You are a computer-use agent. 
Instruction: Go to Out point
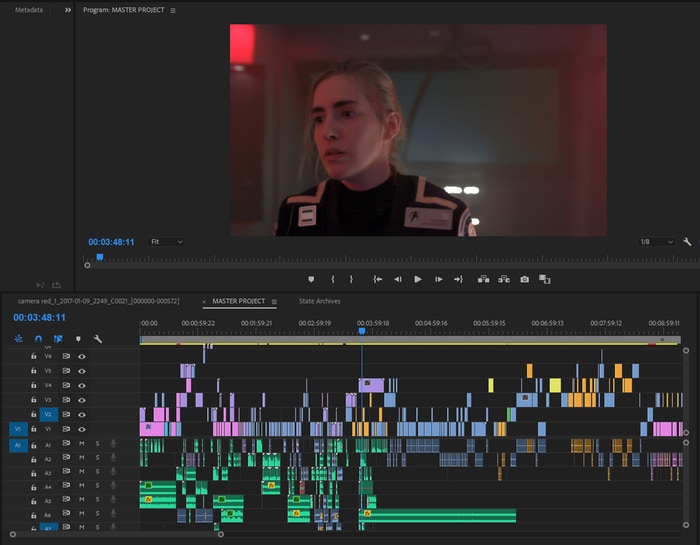coord(458,279)
